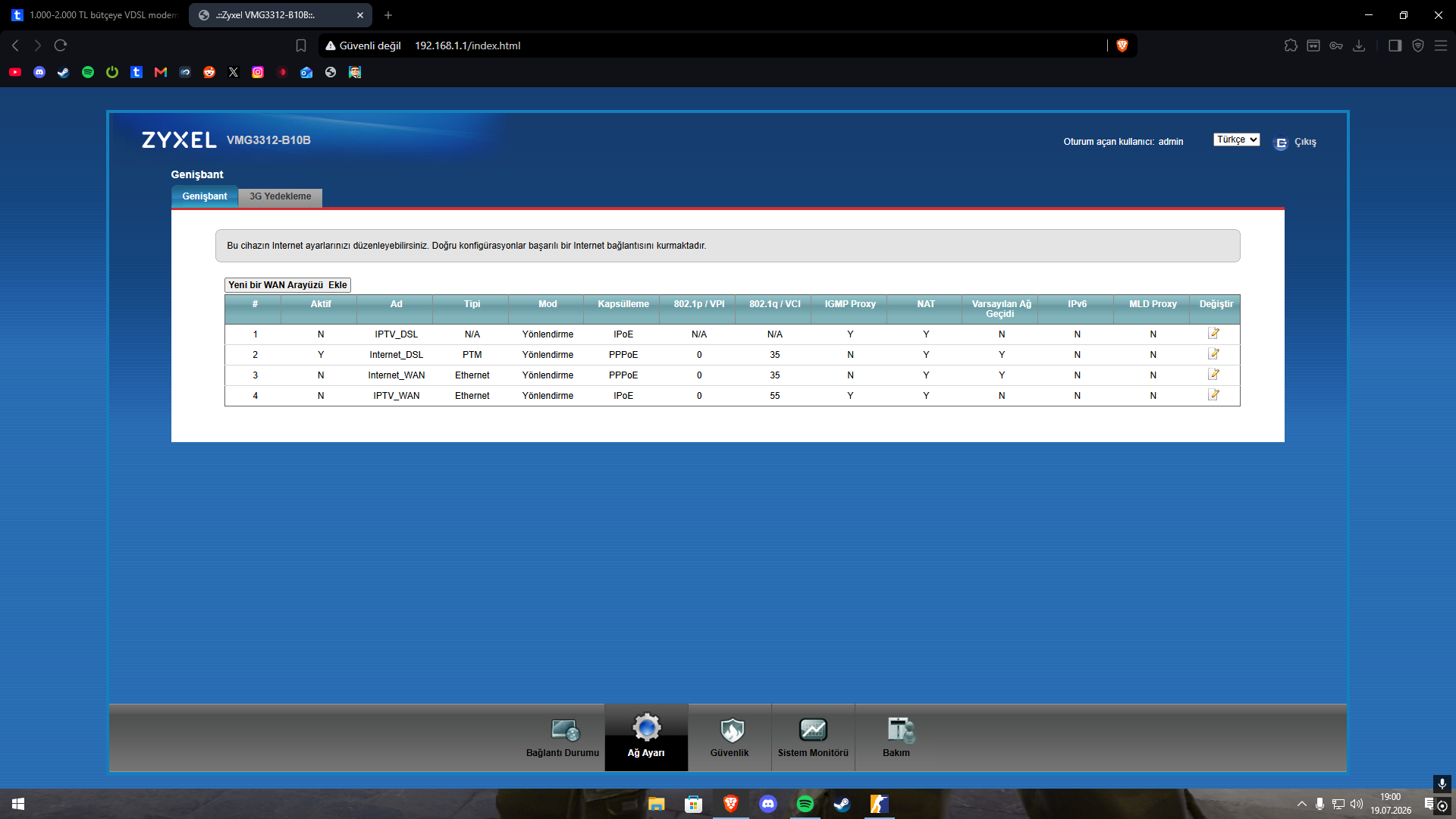Open the Brave hamburger menu
The width and height of the screenshot is (1456, 819).
tap(1441, 45)
